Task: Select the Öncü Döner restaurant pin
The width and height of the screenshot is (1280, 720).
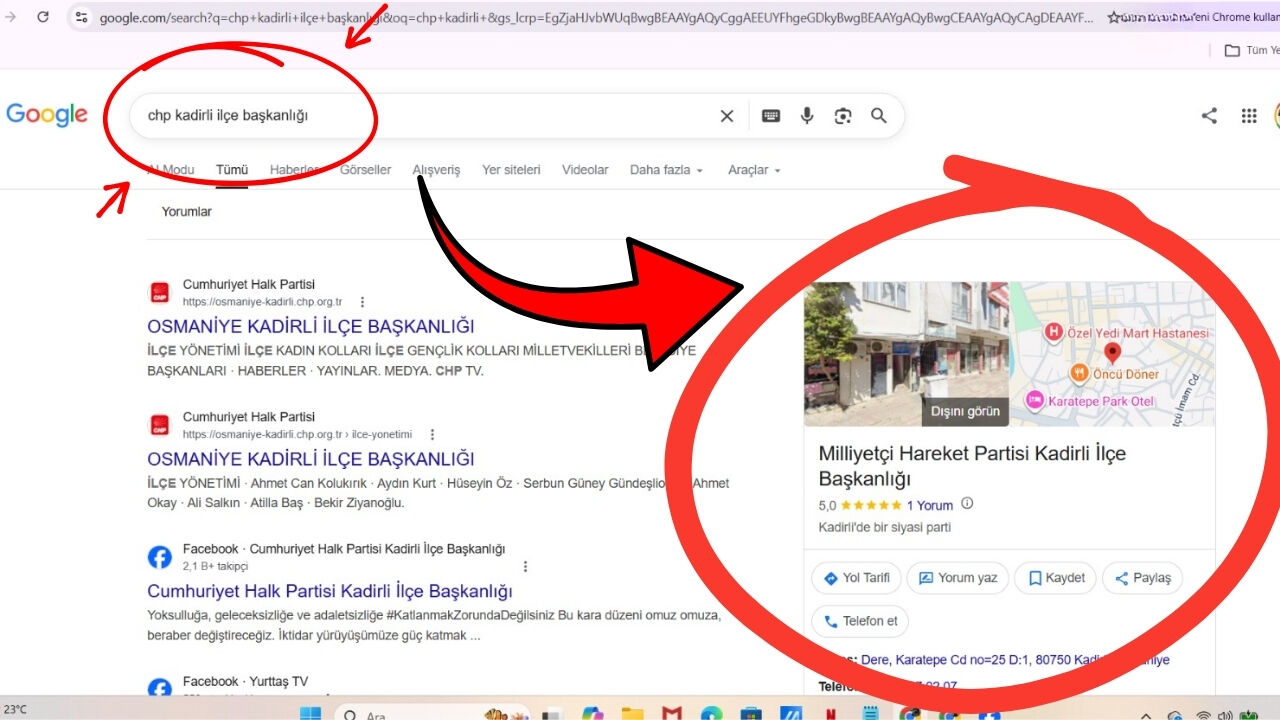Action: tap(1079, 373)
